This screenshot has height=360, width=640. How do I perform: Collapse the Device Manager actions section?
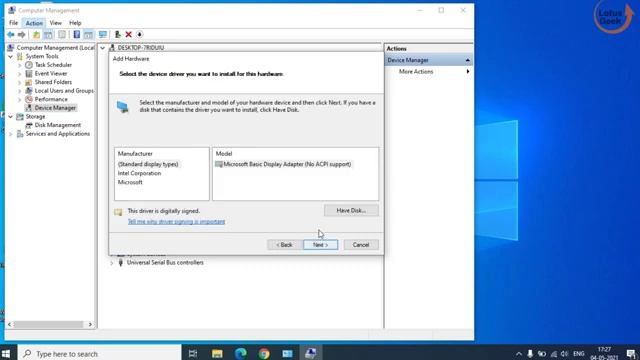467,60
